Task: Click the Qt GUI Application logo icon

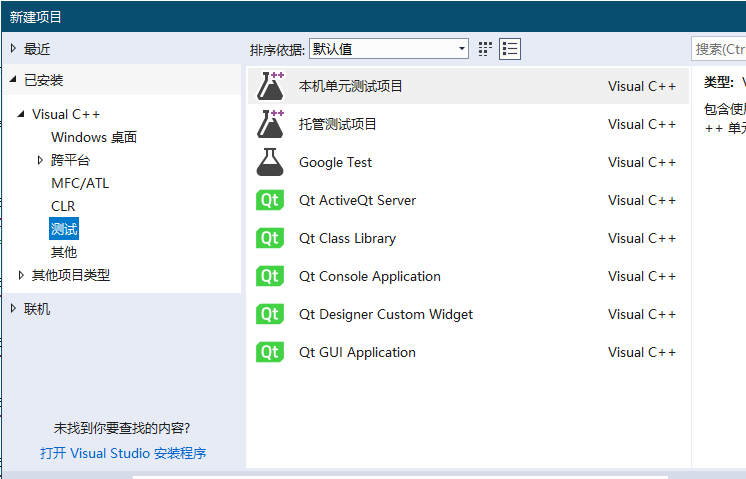Action: 270,352
